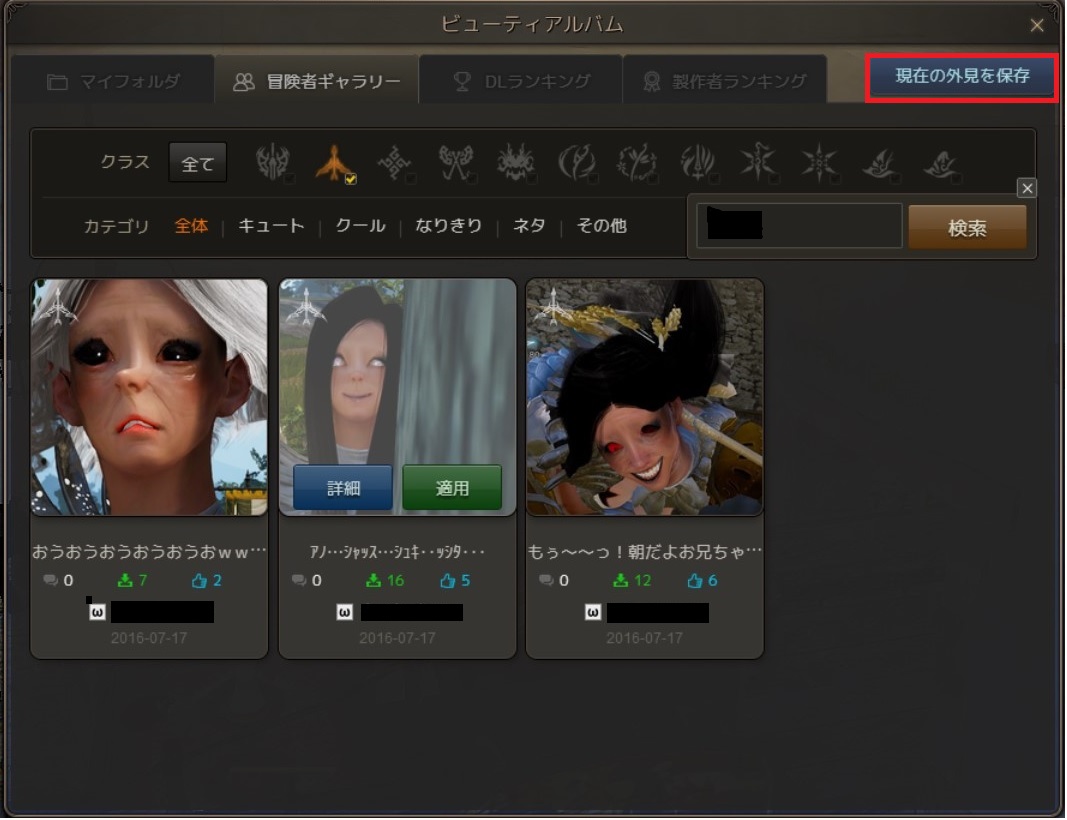Uncheck the yellow Ranger class checkbox
1067x820 pixels.
tap(350, 179)
